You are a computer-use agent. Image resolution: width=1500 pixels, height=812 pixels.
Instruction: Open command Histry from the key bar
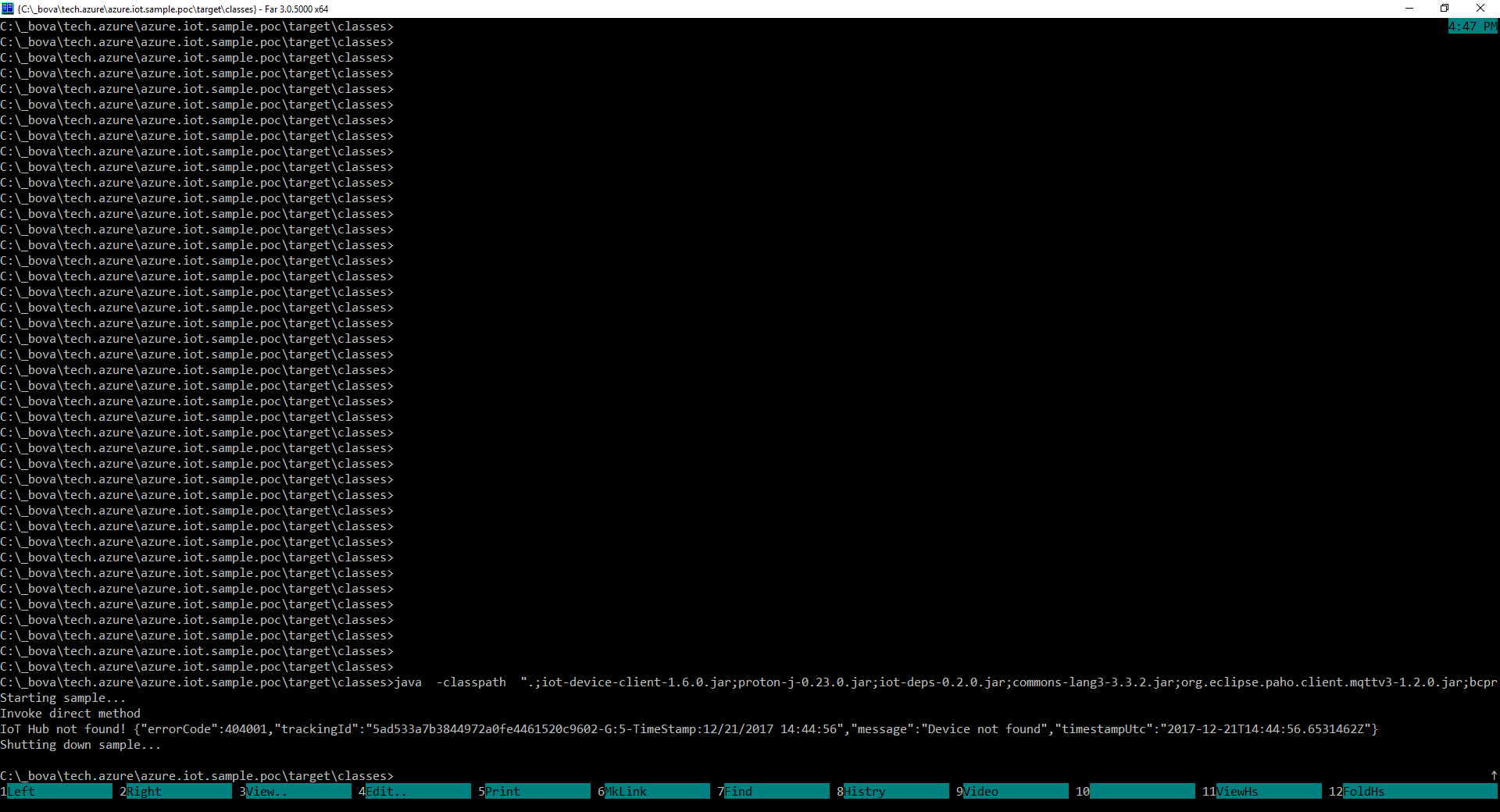pyautogui.click(x=892, y=792)
